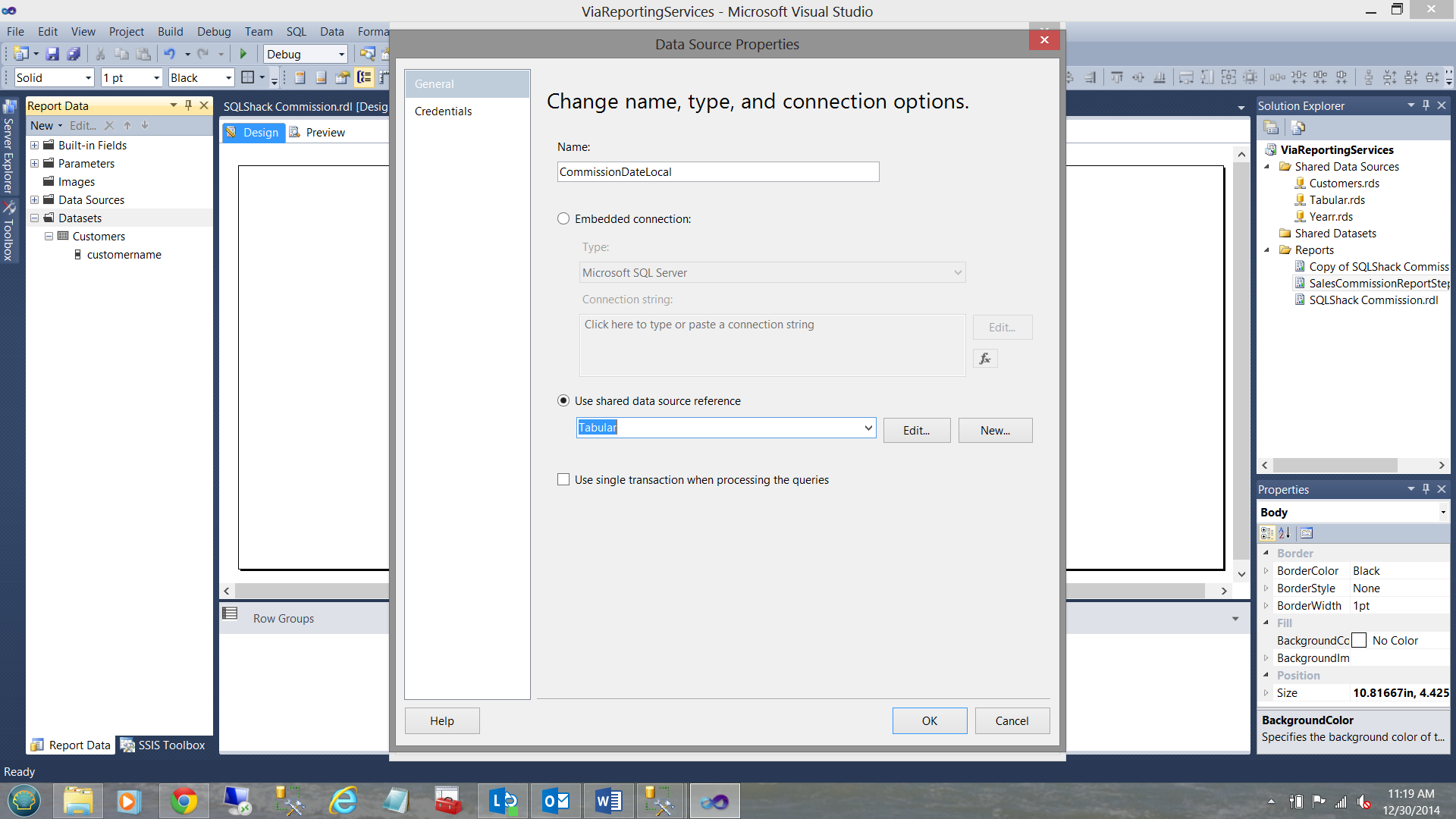Switch to the Credentials page

pyautogui.click(x=443, y=111)
